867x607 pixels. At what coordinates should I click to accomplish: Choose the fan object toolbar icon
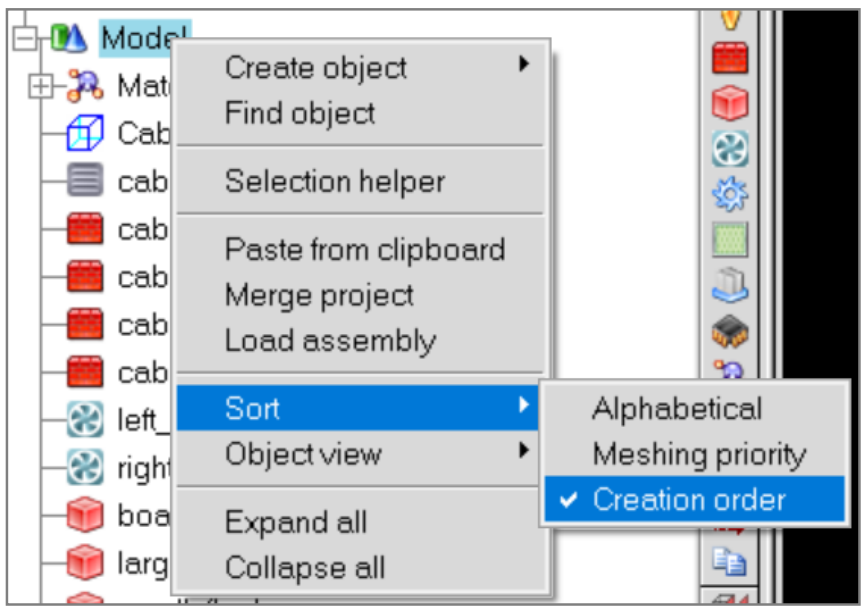pyautogui.click(x=730, y=149)
